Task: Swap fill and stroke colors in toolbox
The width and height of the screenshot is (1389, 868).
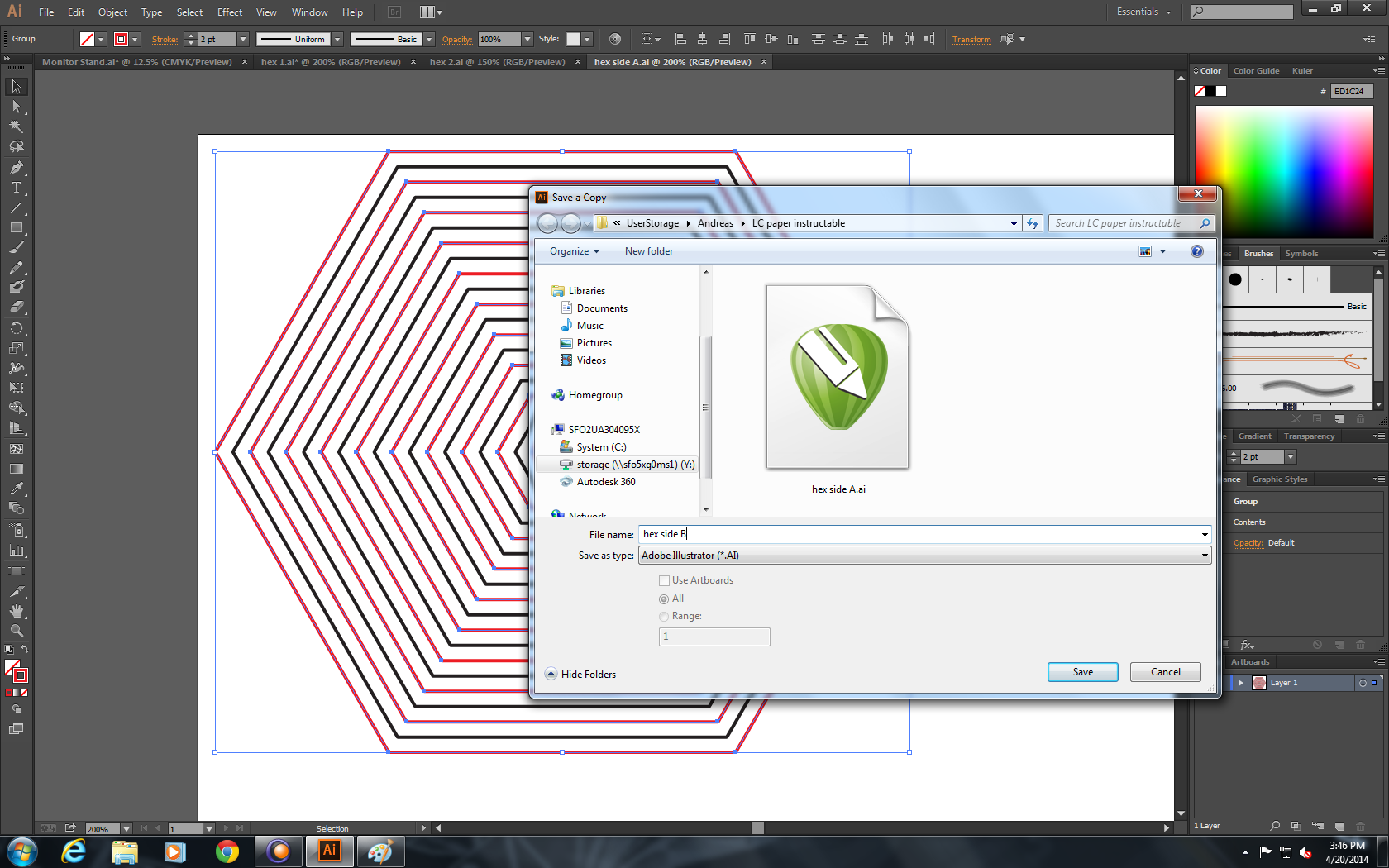Action: (25, 650)
